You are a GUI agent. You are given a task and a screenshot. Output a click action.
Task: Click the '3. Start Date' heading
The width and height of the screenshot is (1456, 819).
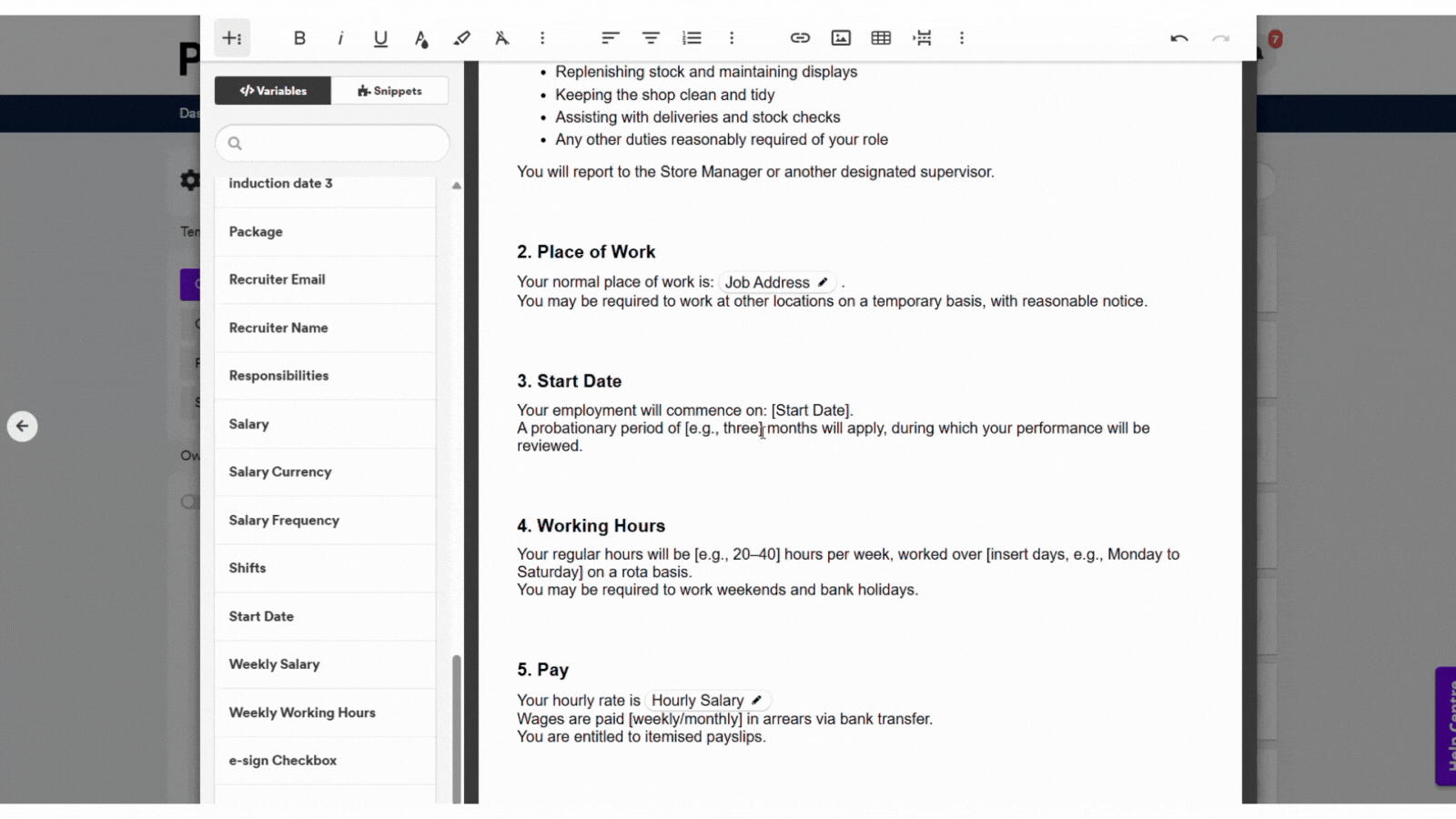(x=570, y=381)
